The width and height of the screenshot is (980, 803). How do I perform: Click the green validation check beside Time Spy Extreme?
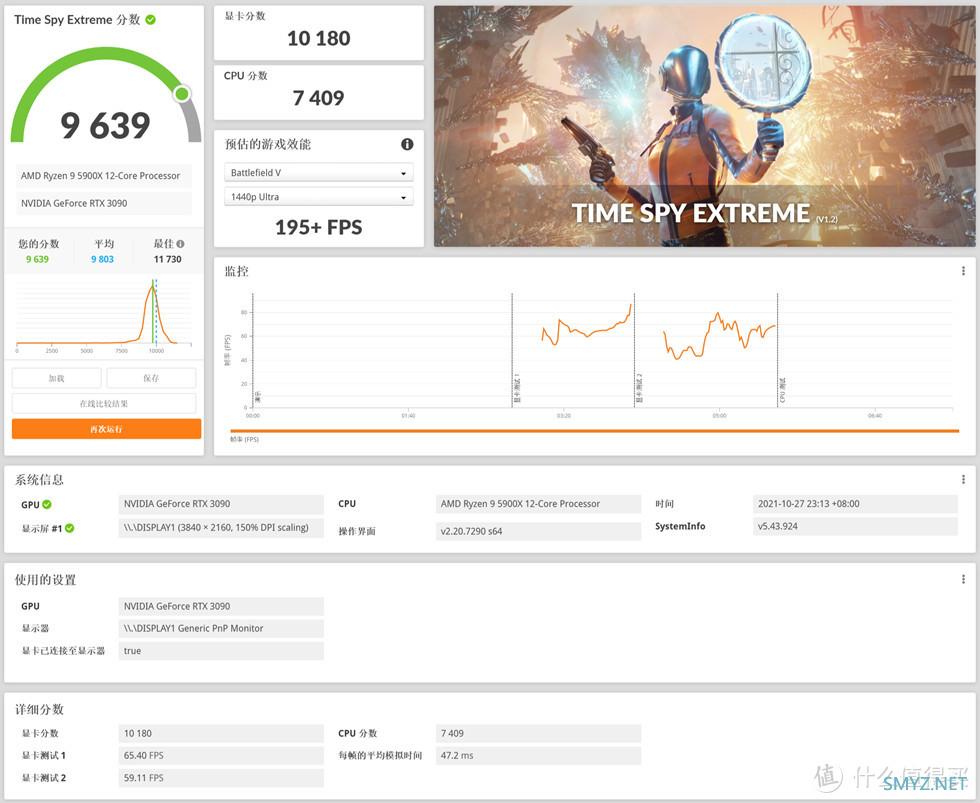(151, 19)
